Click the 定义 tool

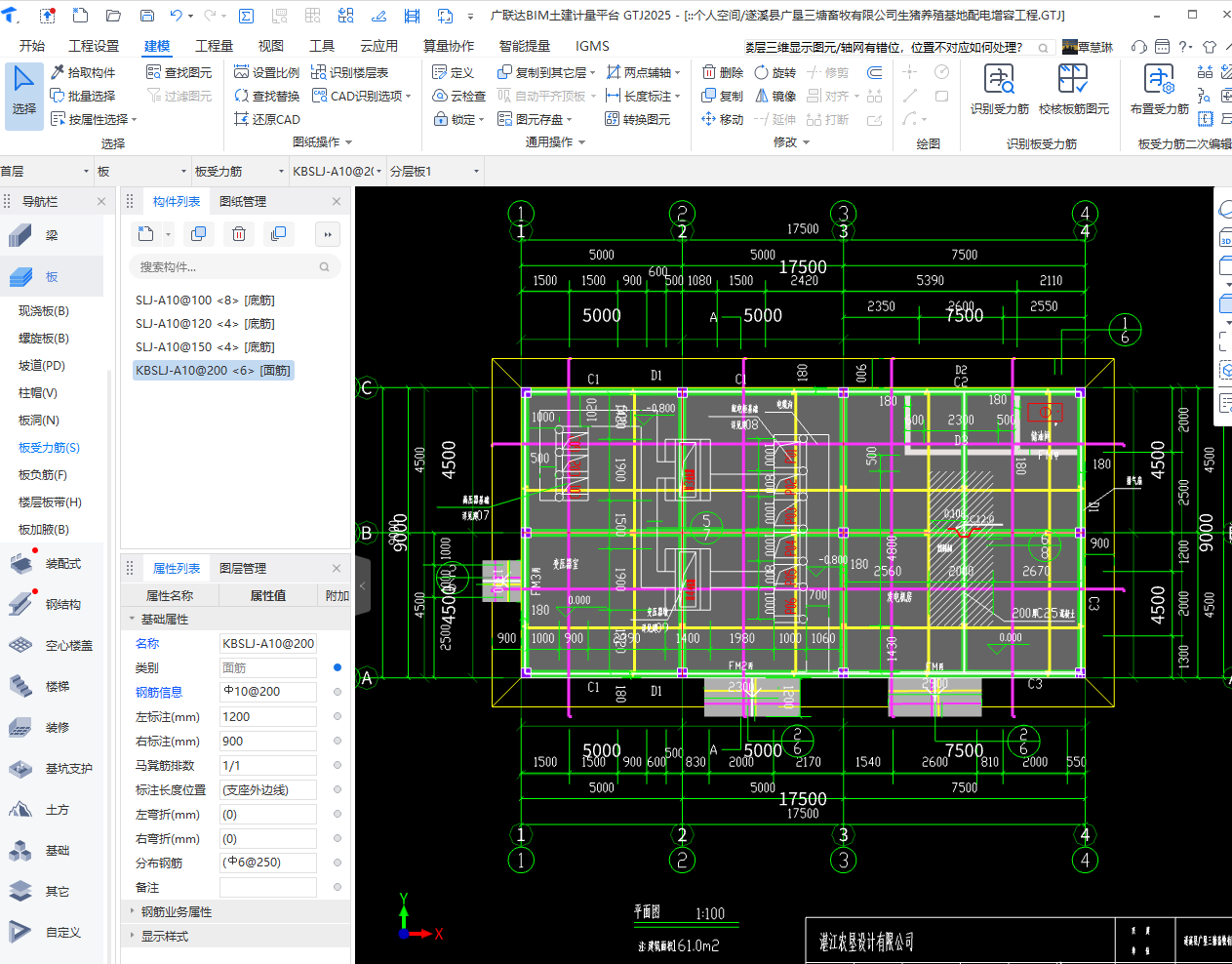click(453, 72)
